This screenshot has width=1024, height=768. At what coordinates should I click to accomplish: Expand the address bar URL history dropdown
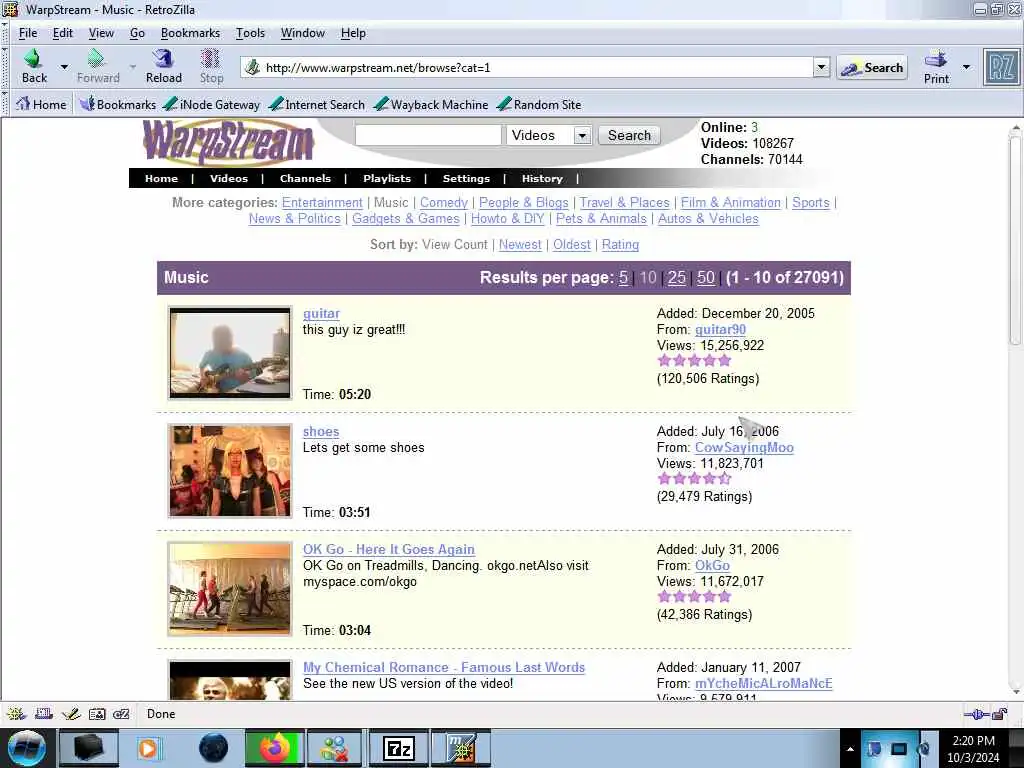click(821, 67)
